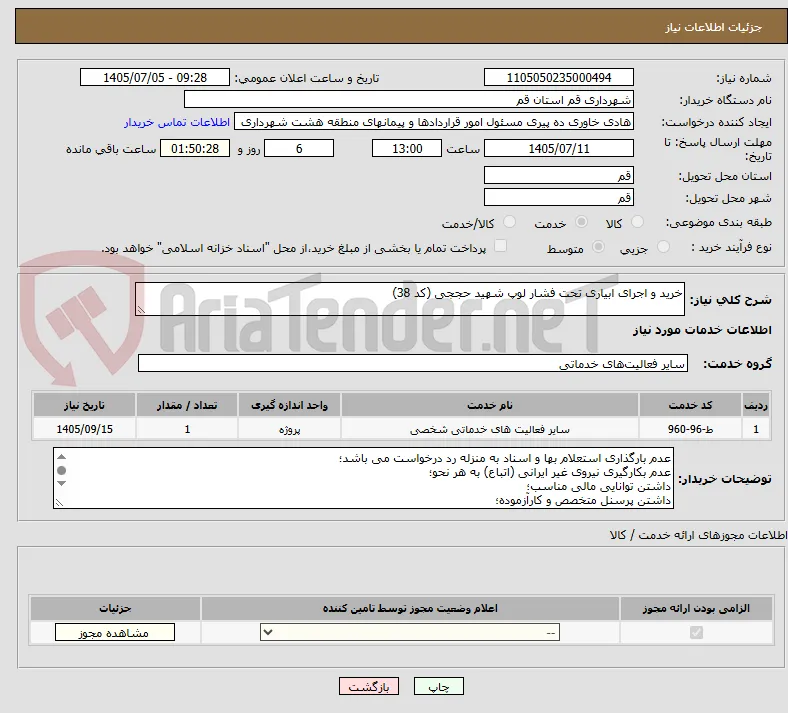
Task: Click the need date cell 1405/09/15
Action: [x=84, y=429]
